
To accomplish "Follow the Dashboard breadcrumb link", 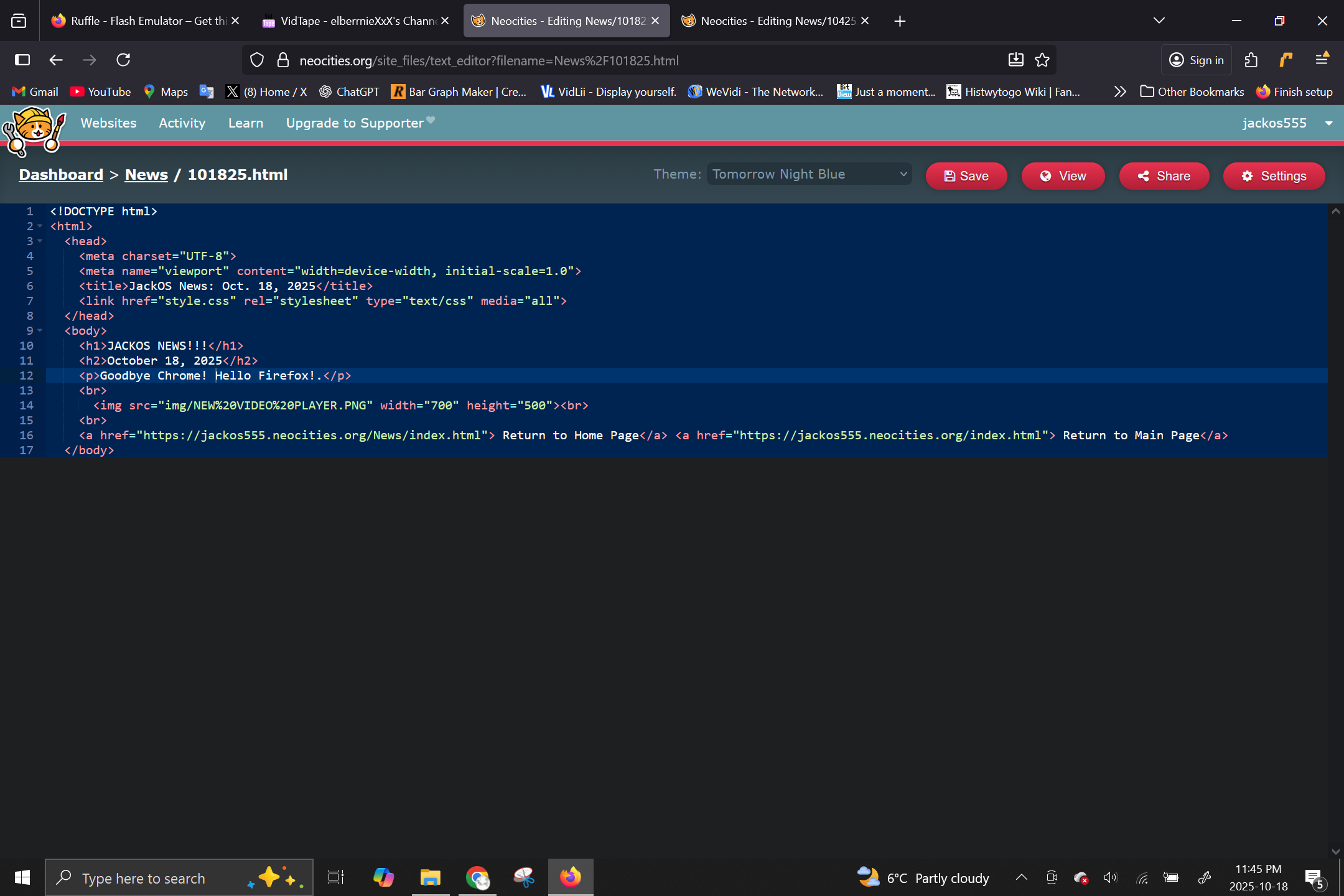I will point(61,175).
